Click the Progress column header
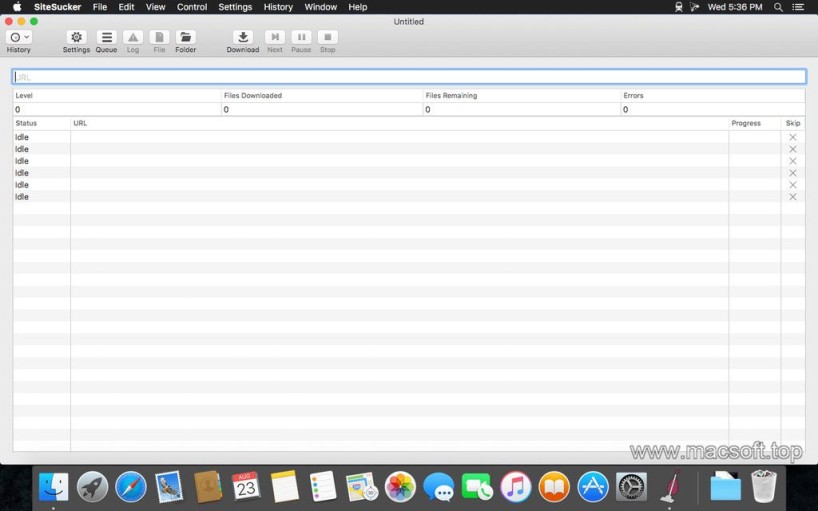Image resolution: width=818 pixels, height=511 pixels. pyautogui.click(x=746, y=123)
